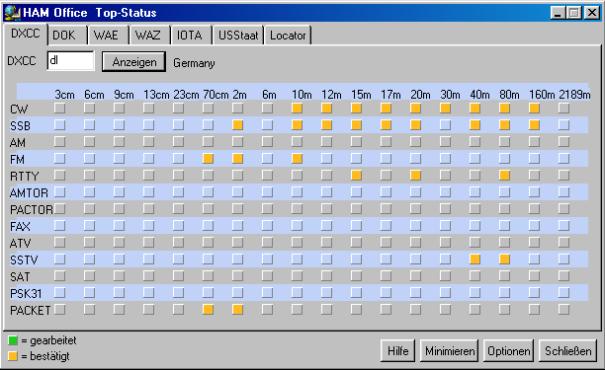Toggle the SSB 2m status box
This screenshot has width=605, height=370.
coord(238,125)
